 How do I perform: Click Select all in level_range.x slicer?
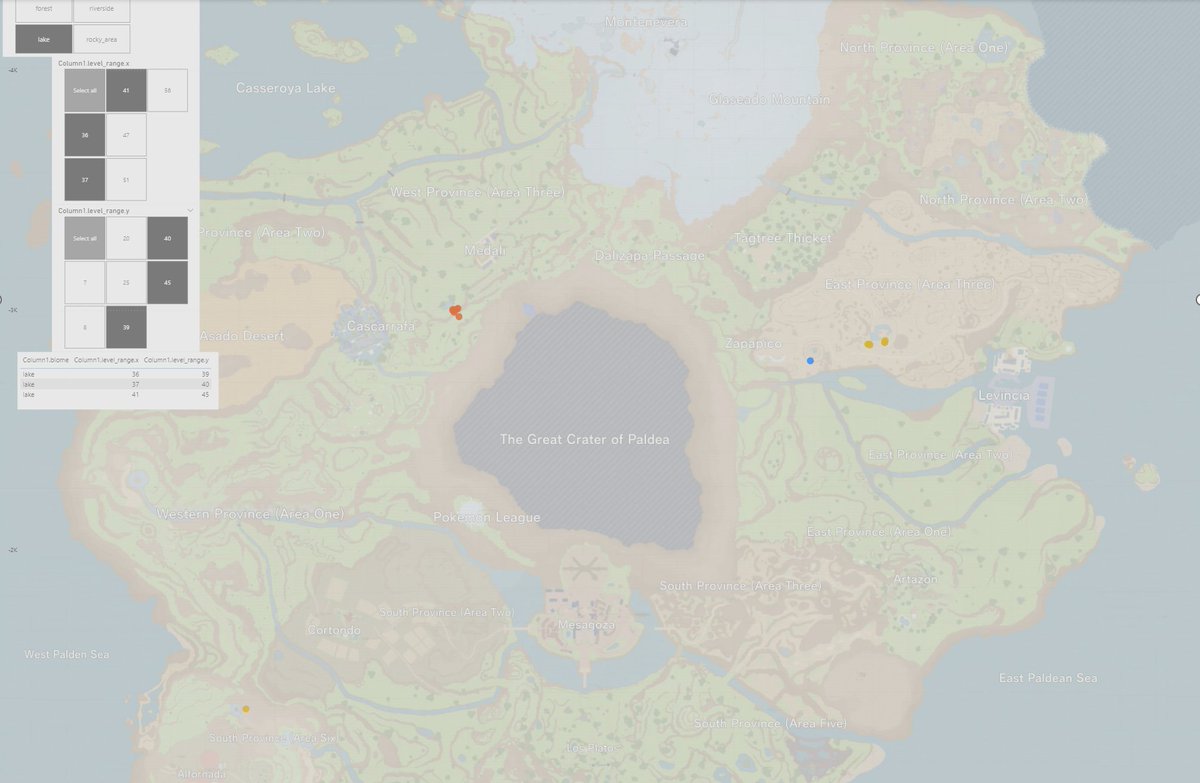pyautogui.click(x=85, y=90)
